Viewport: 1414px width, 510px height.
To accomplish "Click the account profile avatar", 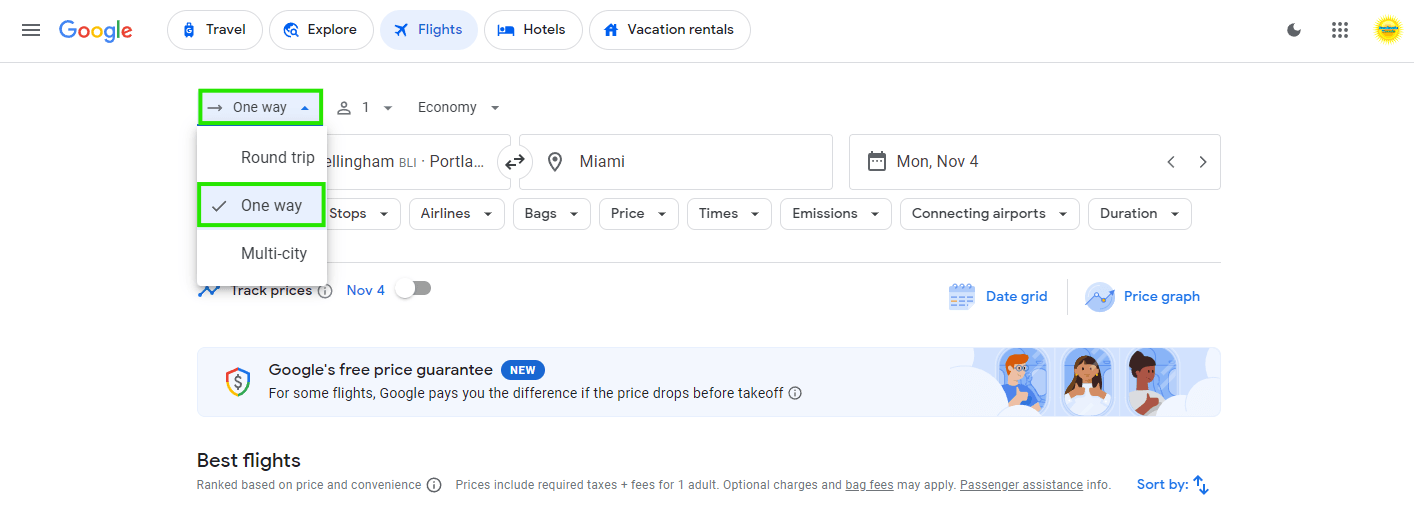I will coord(1388,30).
